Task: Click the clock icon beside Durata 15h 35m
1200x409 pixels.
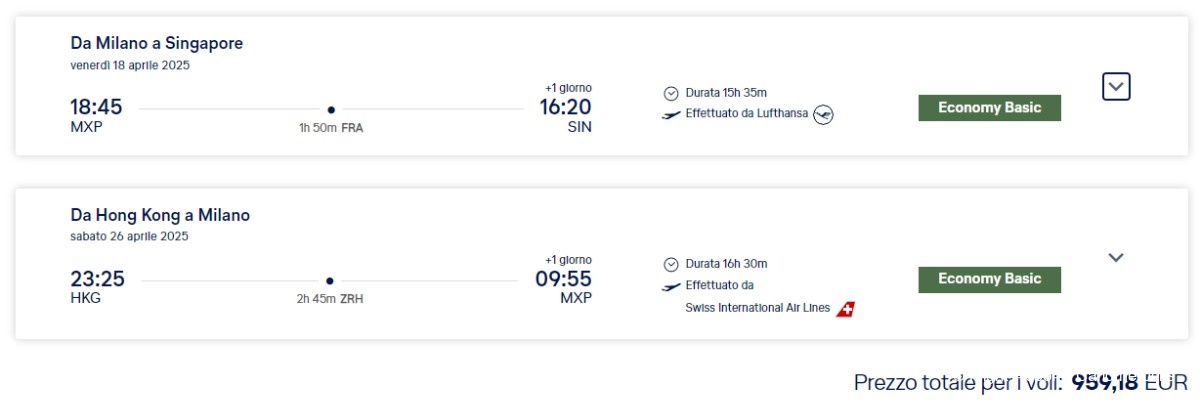Action: [671, 93]
